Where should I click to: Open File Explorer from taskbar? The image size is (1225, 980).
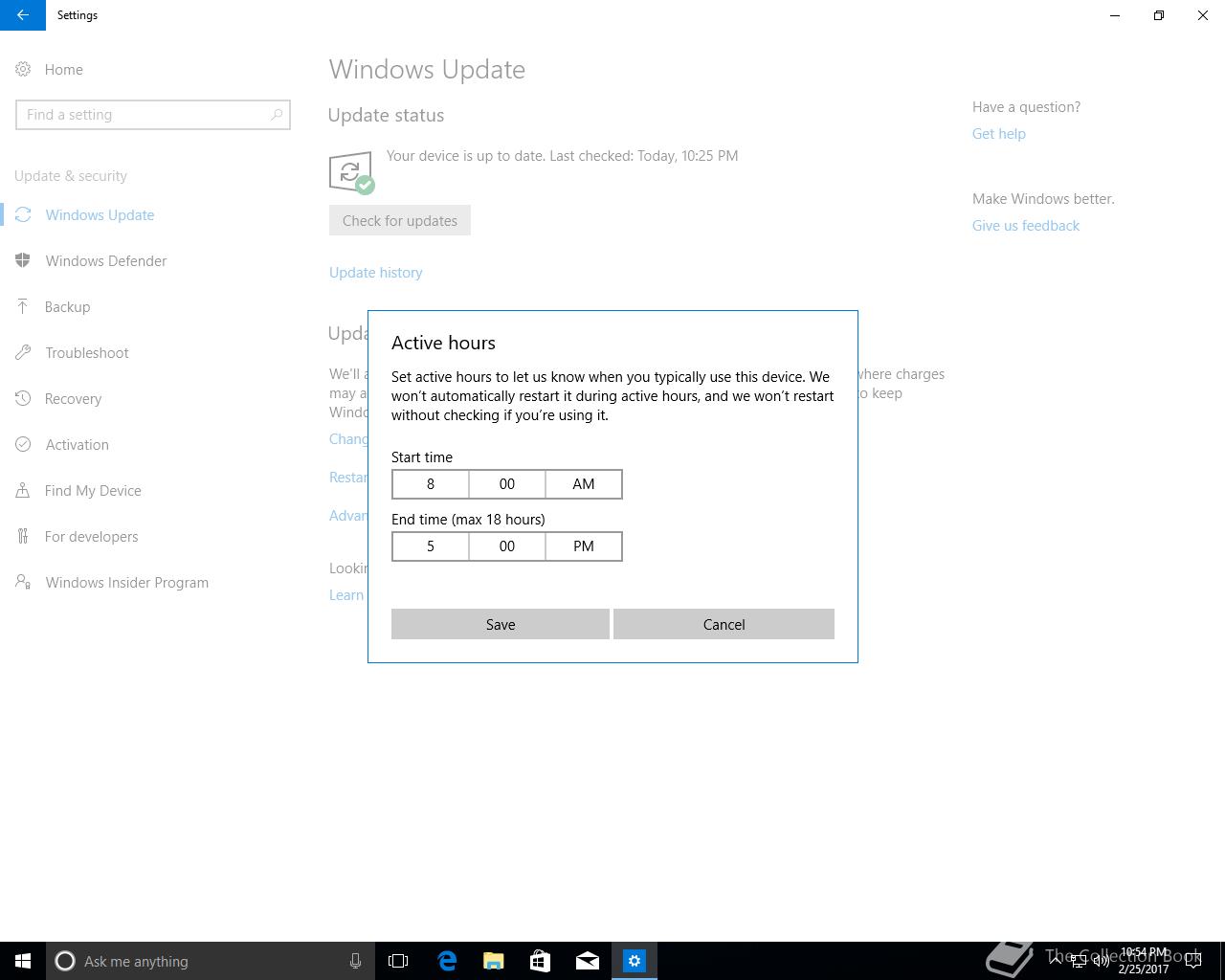[494, 961]
